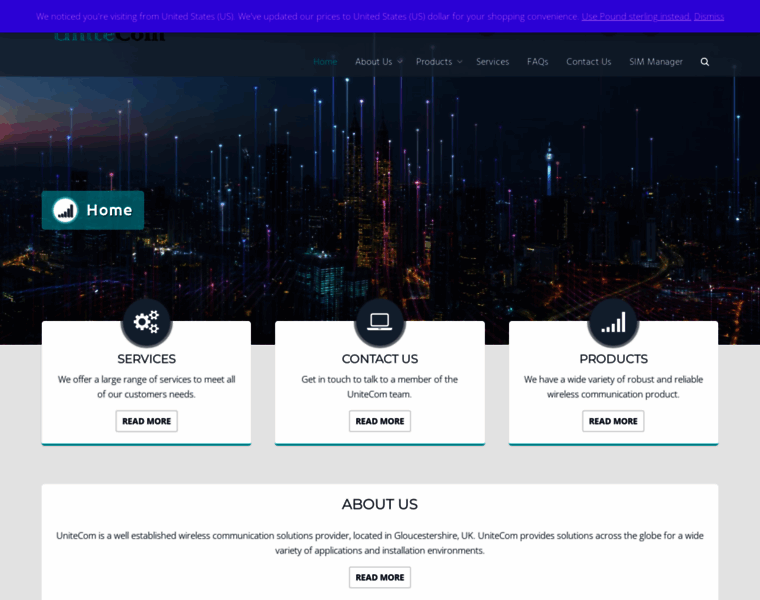
Task: Expand the About Us dropdown menu
Action: (x=378, y=62)
